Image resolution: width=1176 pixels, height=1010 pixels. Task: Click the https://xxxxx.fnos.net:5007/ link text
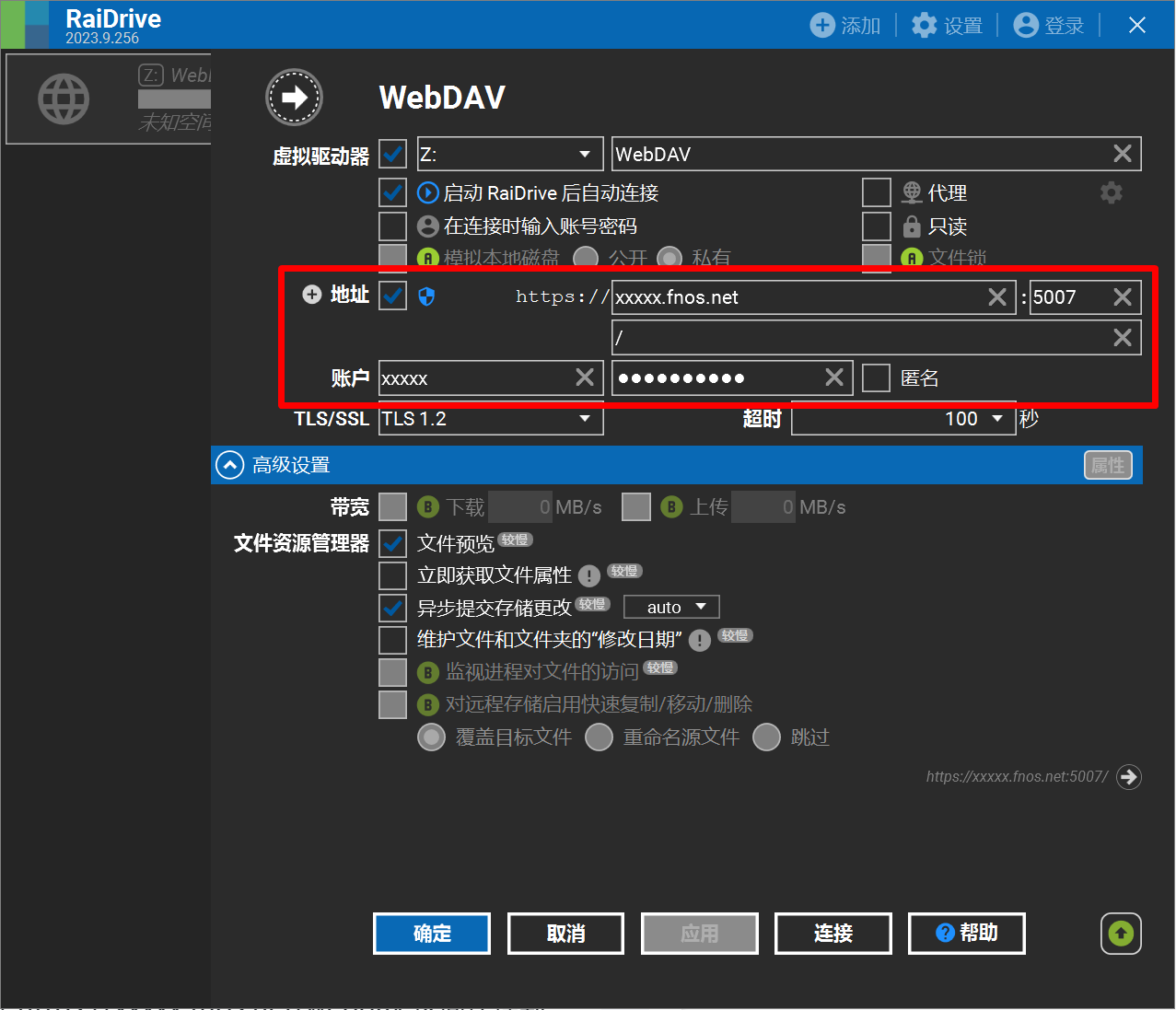click(x=1017, y=776)
